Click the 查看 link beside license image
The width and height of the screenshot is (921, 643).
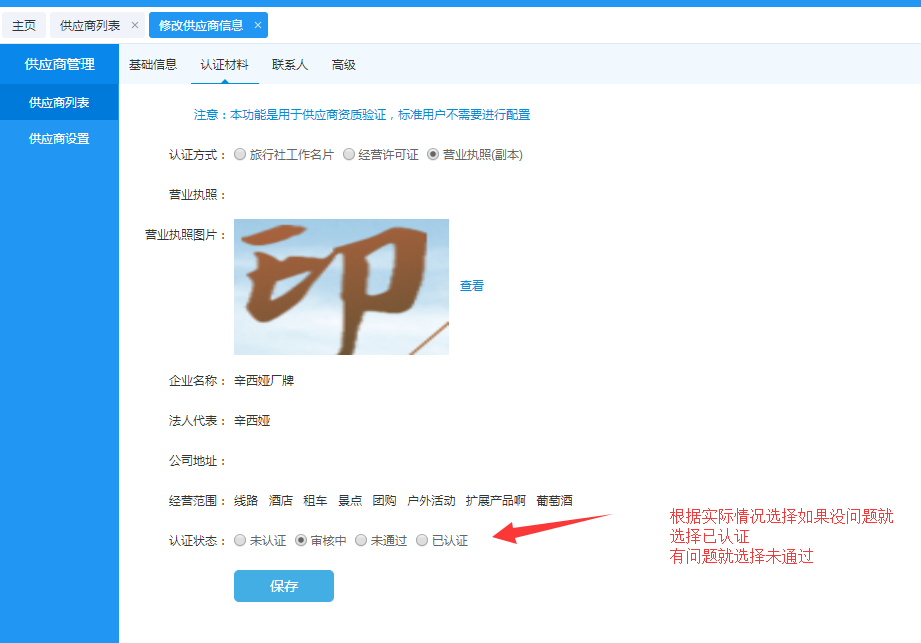click(x=472, y=286)
